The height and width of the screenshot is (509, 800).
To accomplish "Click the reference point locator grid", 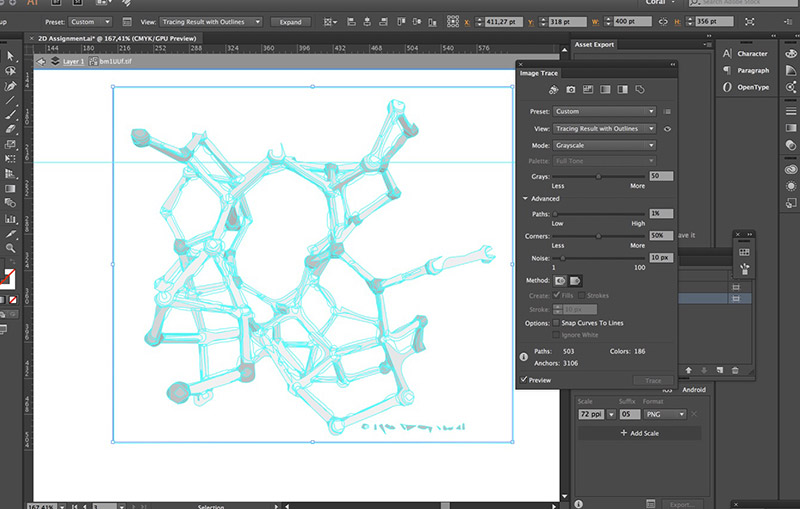I will (453, 21).
